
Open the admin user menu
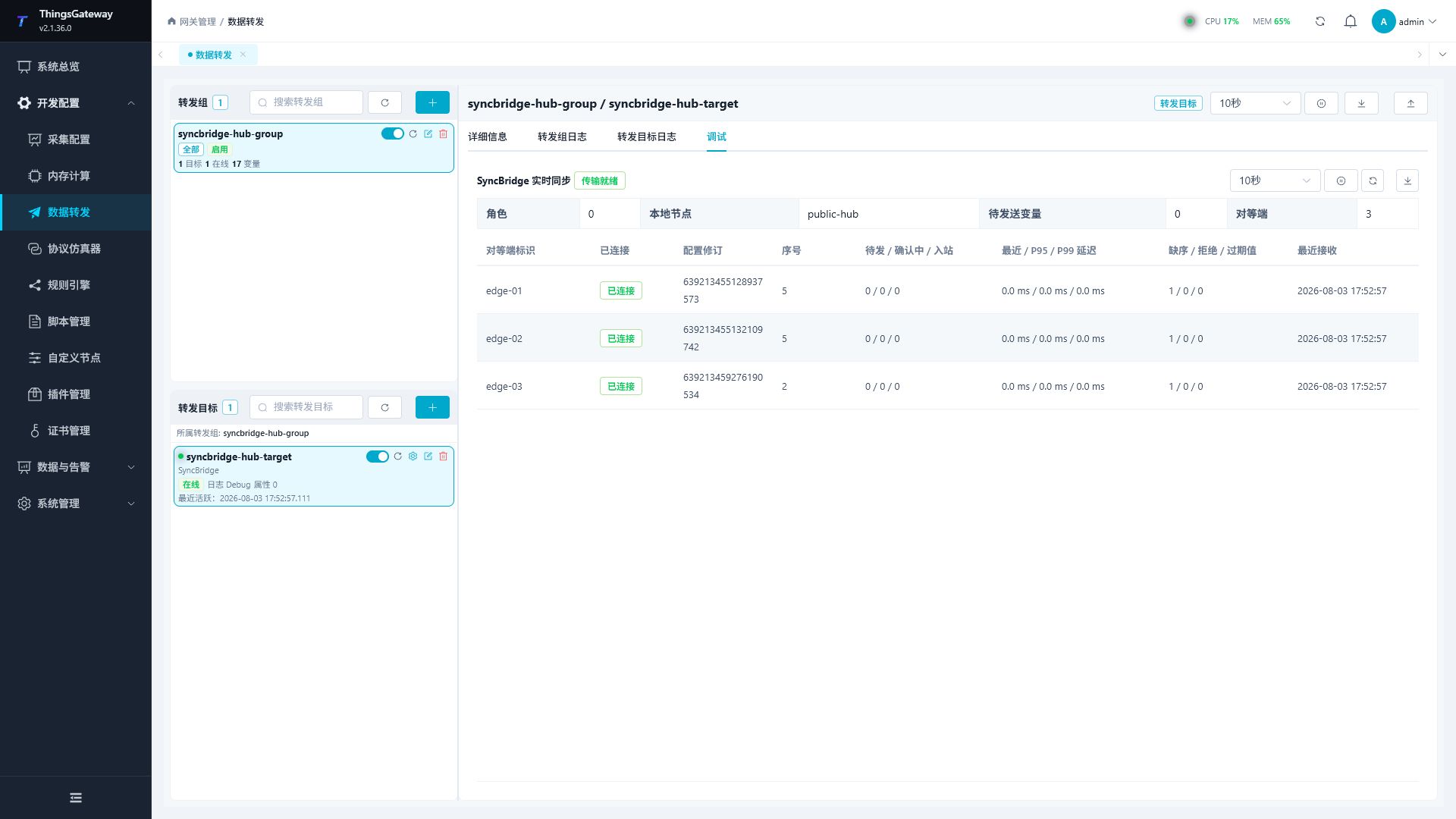coord(1404,21)
